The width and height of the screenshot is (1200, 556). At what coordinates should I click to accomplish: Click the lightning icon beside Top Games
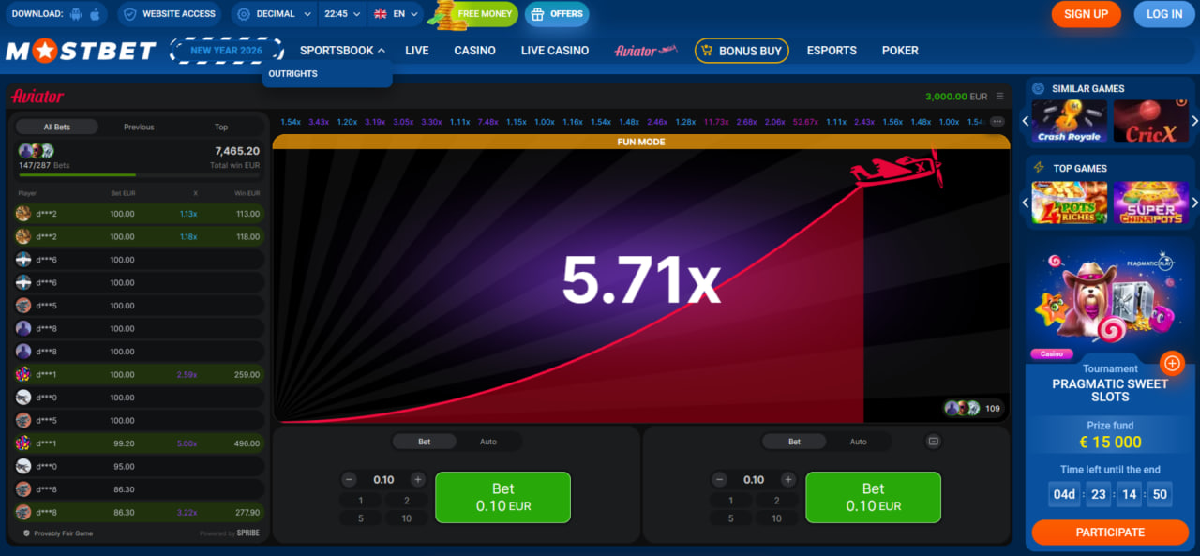pos(1038,168)
